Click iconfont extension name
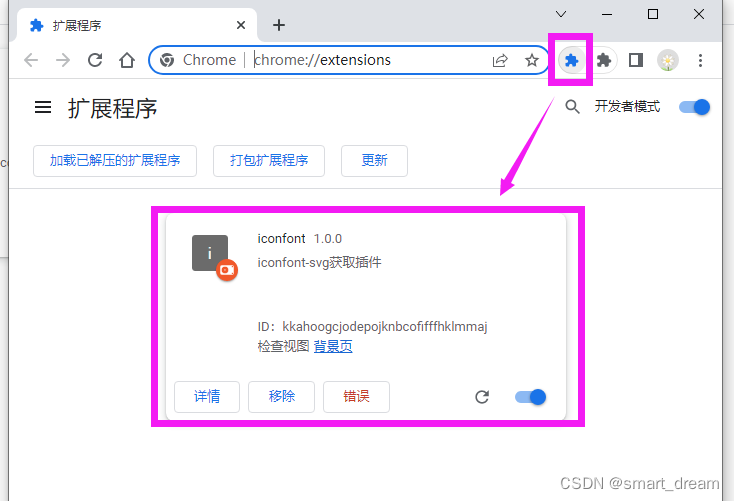The width and height of the screenshot is (734, 501). [x=281, y=238]
